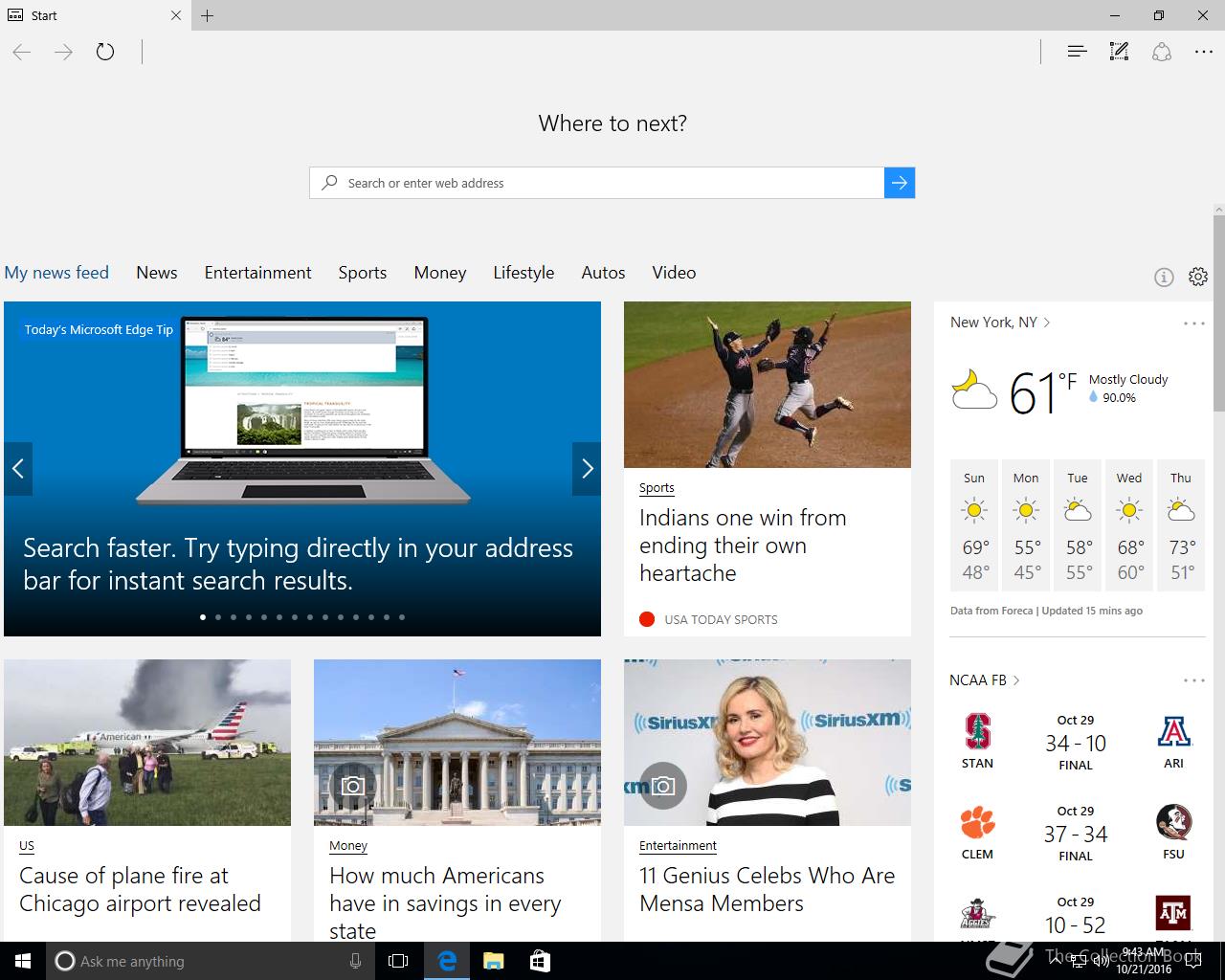Click Florida State team logo
The height and width of the screenshot is (980, 1225).
coord(1174,823)
